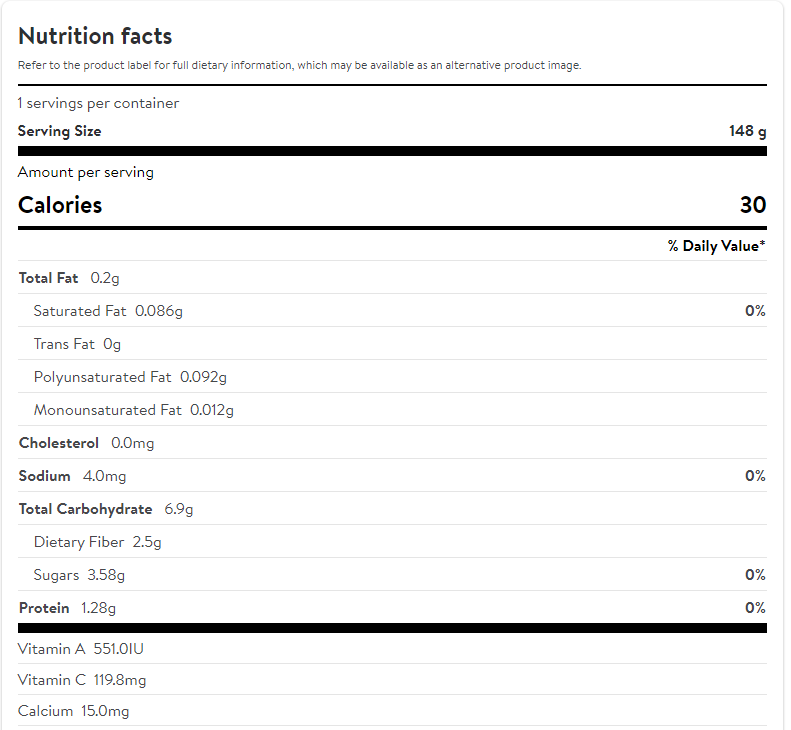Click the Vitamin C entry
This screenshot has height=730, width=791.
[82, 680]
